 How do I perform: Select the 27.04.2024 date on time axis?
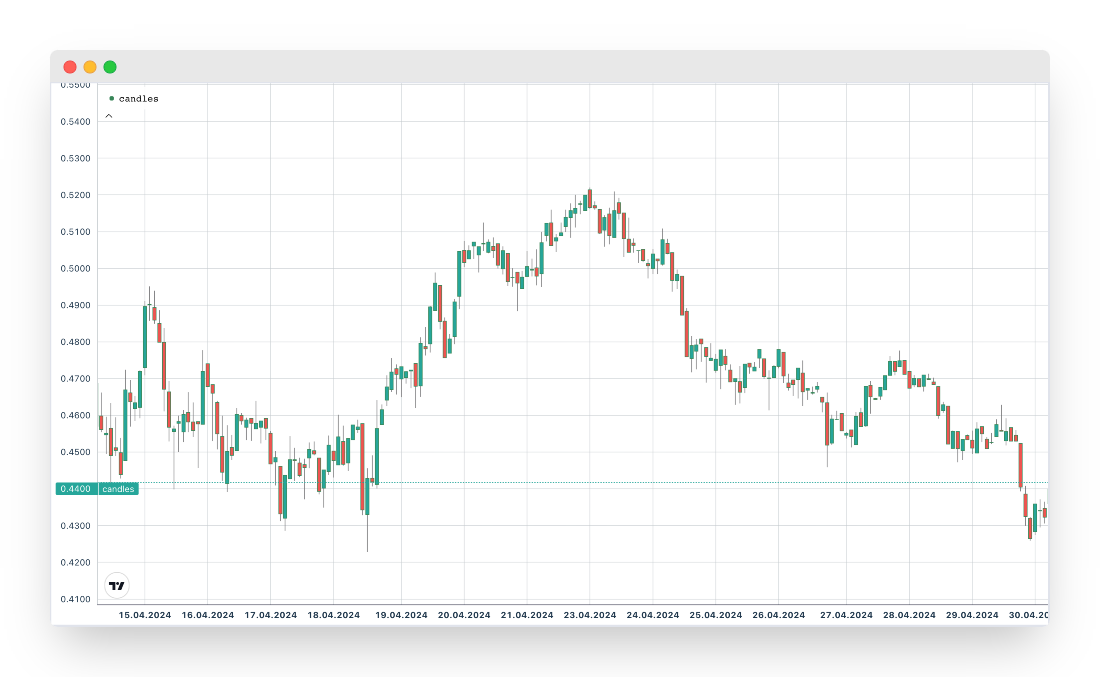pos(846,615)
